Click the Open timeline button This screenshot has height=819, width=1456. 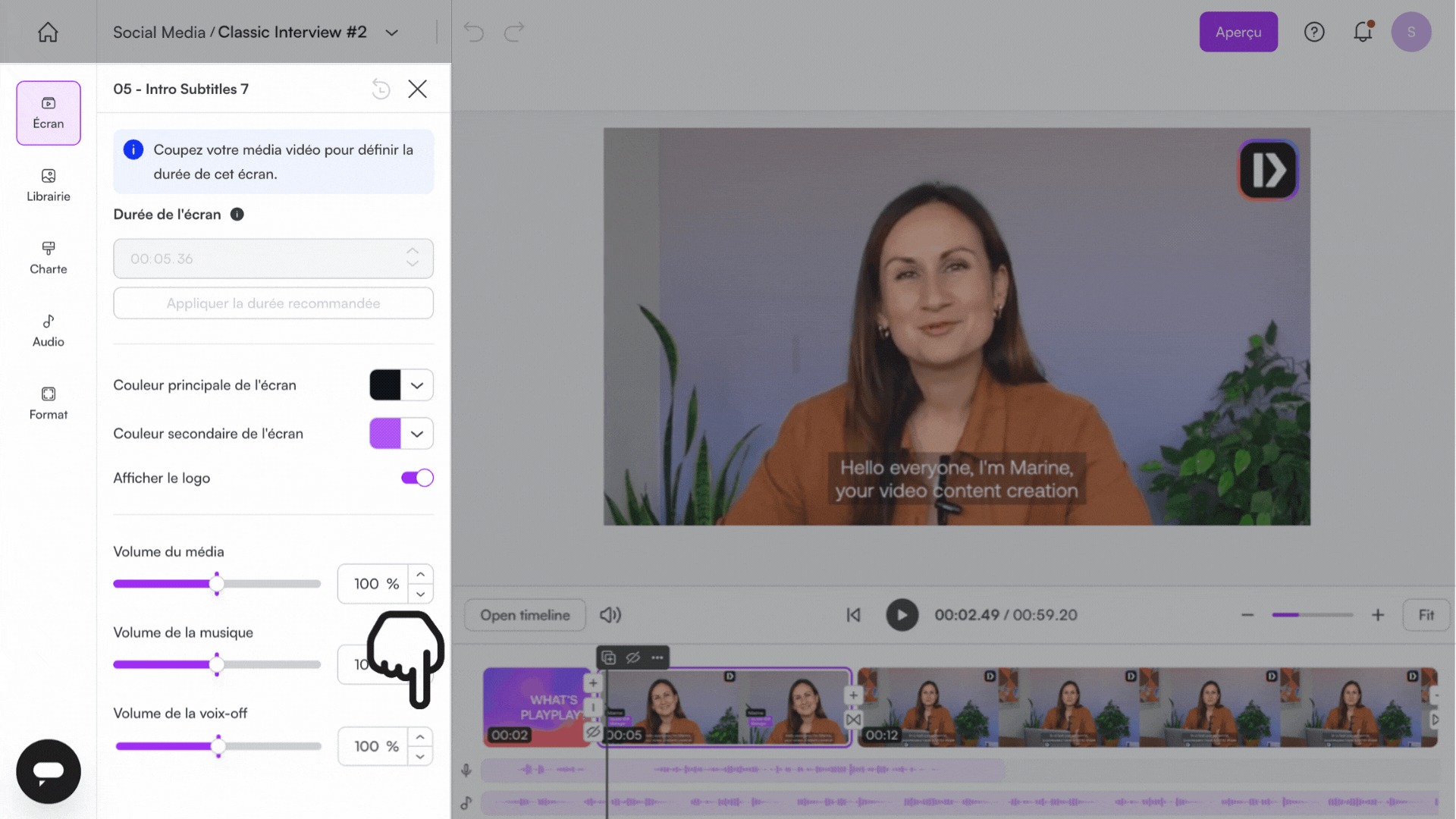[x=525, y=615]
